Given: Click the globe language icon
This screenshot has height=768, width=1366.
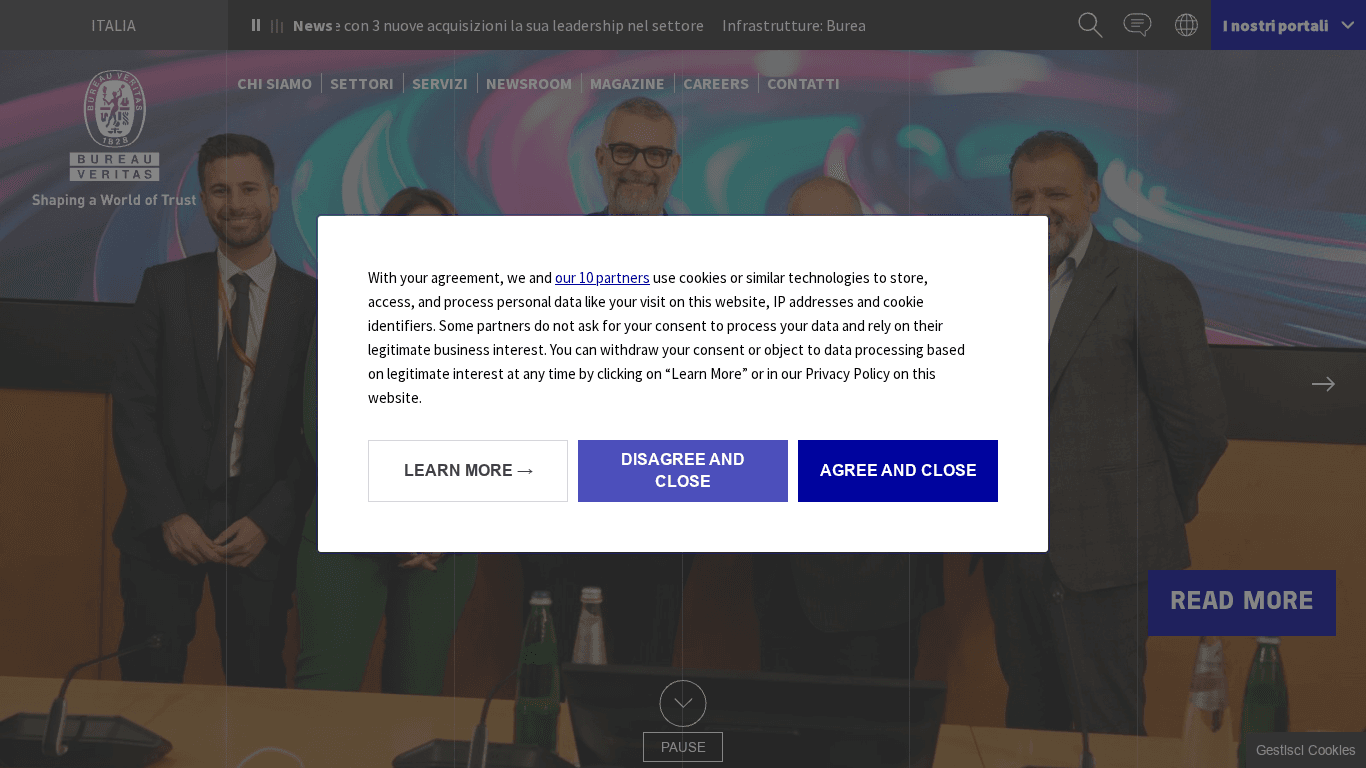Looking at the screenshot, I should tap(1186, 25).
